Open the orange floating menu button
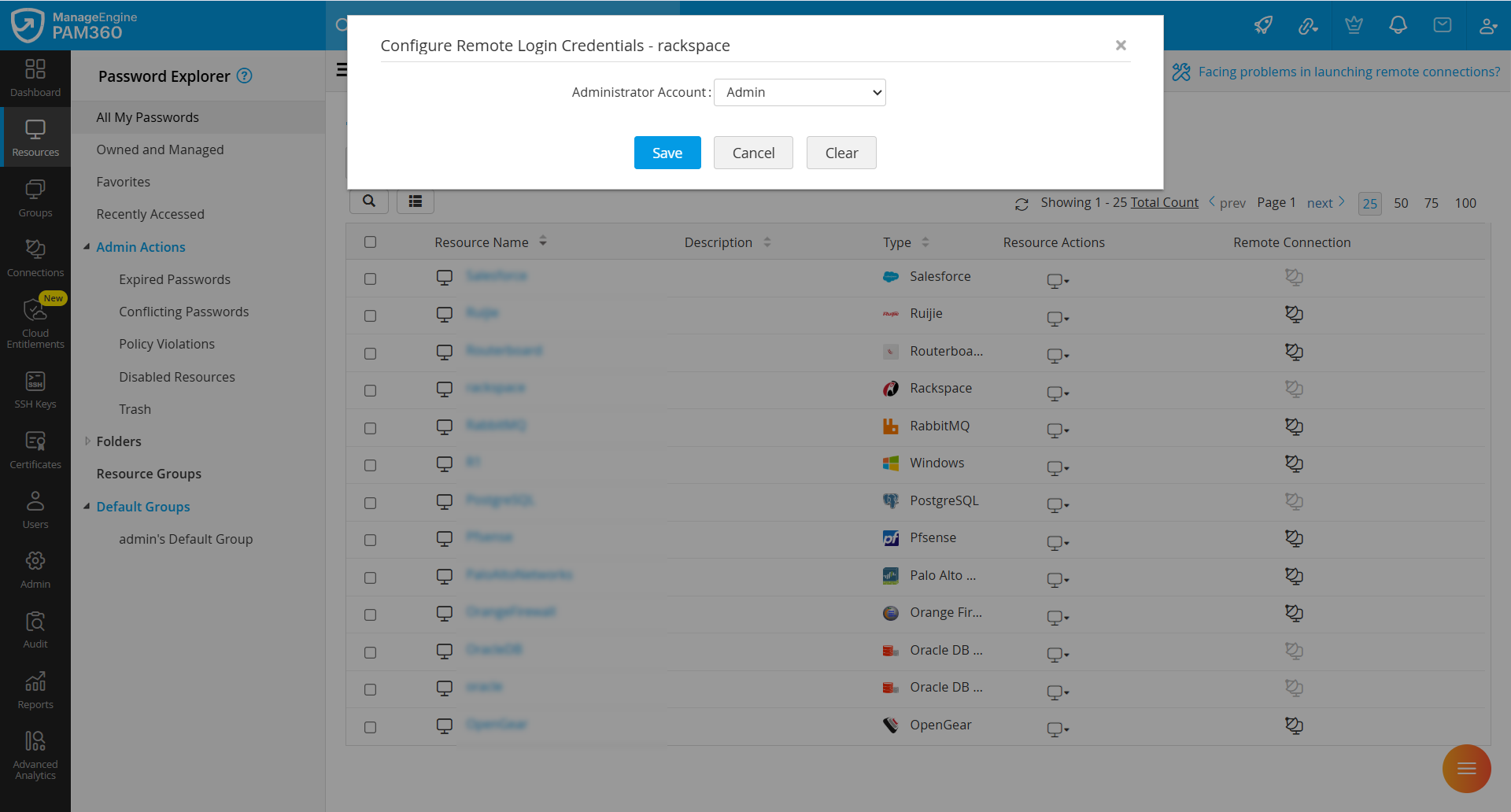The height and width of the screenshot is (812, 1511). [x=1466, y=769]
